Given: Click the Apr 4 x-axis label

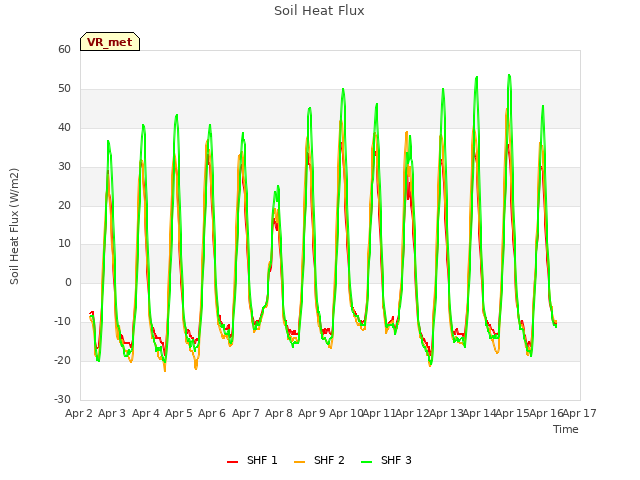Looking at the screenshot, I should click(146, 413).
